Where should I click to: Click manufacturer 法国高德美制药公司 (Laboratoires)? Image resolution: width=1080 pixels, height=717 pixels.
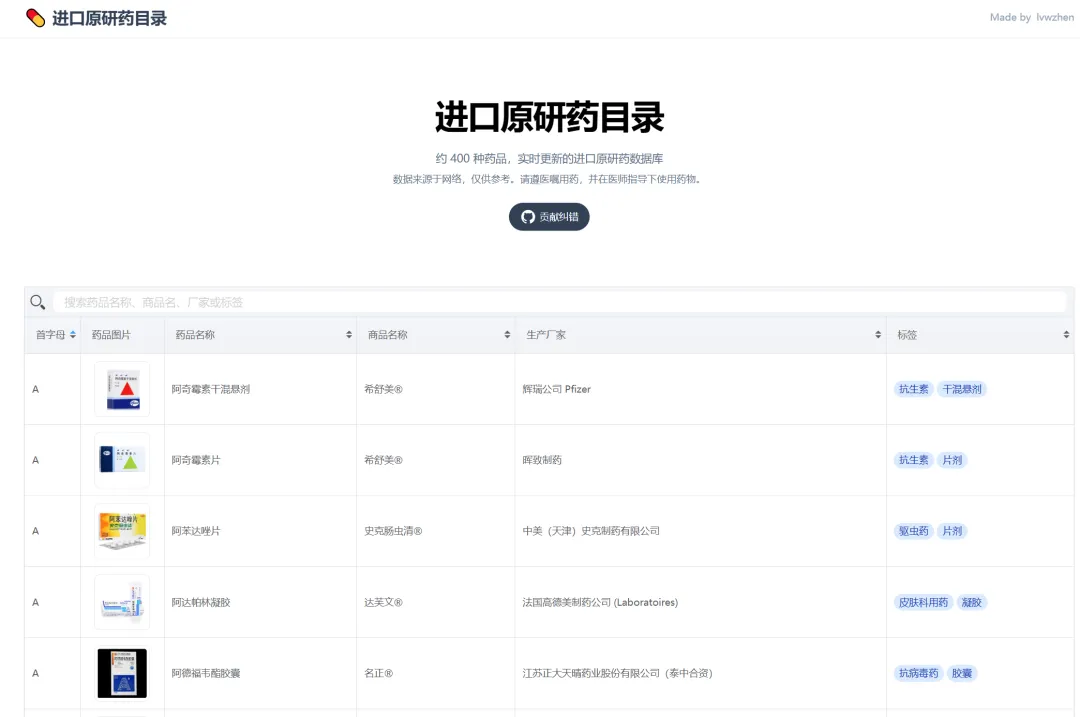600,602
